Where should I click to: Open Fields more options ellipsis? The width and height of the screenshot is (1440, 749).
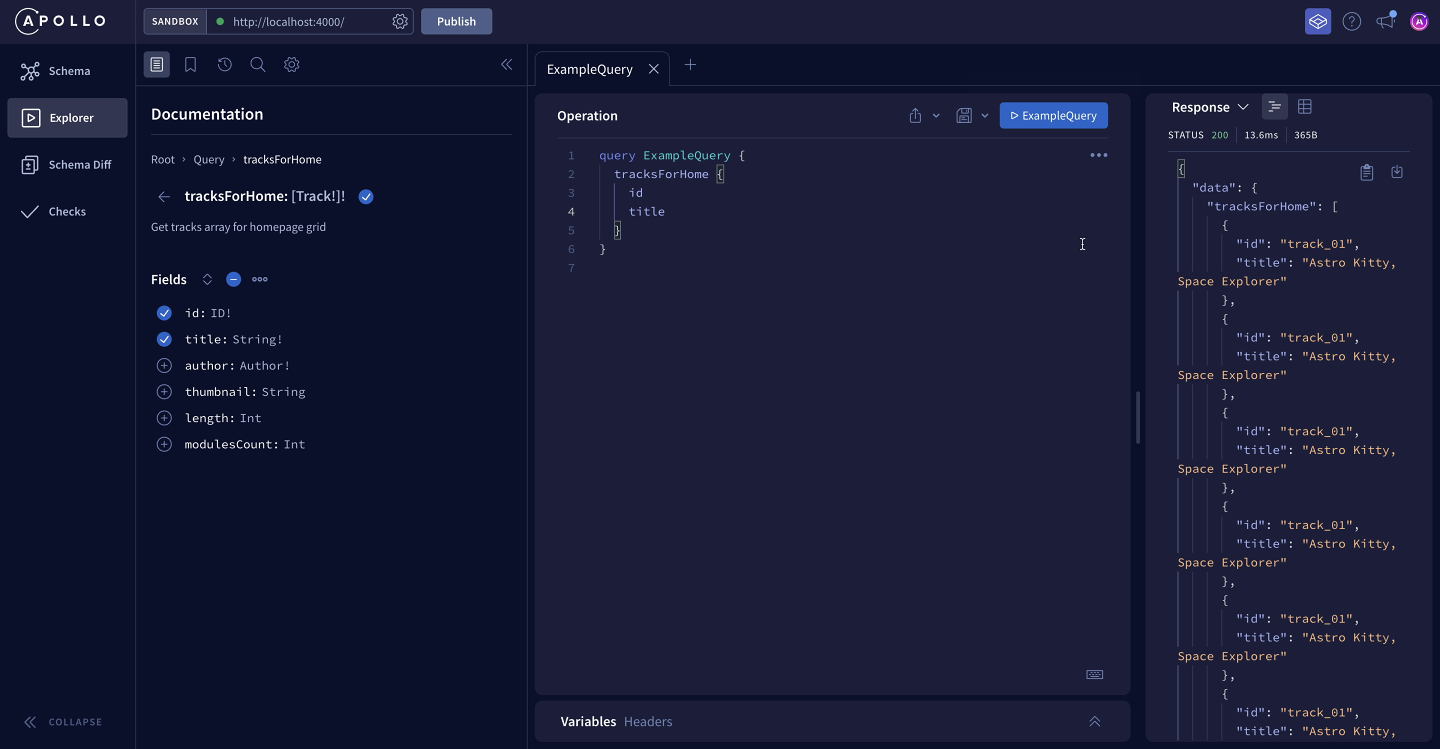point(260,280)
